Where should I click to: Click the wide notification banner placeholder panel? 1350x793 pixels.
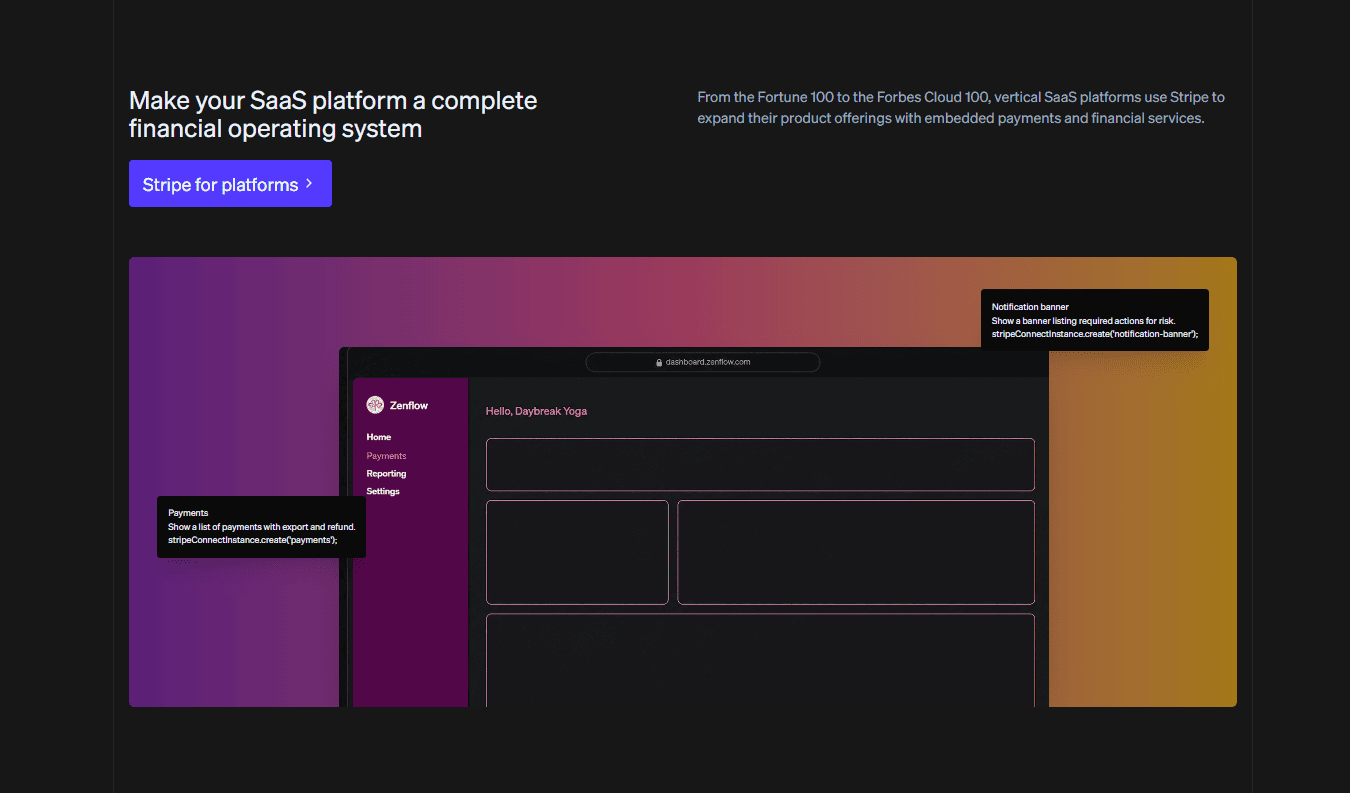[x=760, y=464]
